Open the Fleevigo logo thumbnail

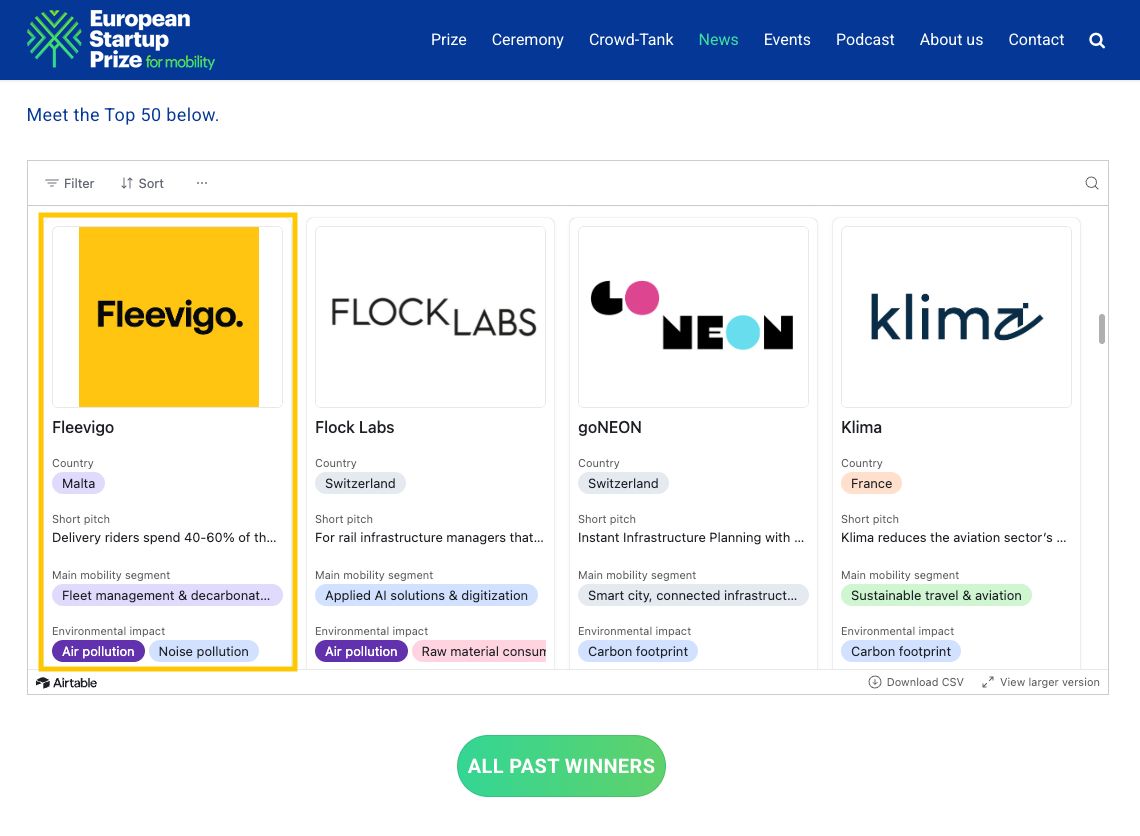[x=167, y=317]
